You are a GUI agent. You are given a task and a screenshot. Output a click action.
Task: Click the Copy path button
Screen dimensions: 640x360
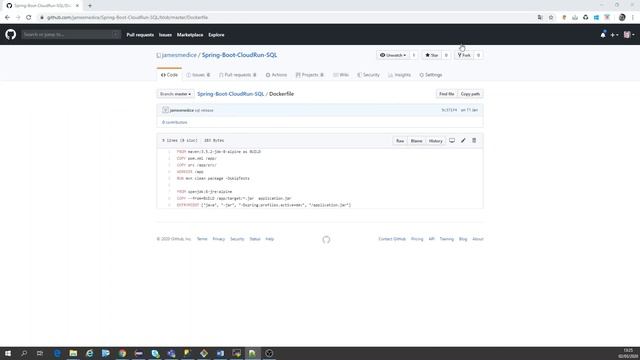[x=470, y=94]
